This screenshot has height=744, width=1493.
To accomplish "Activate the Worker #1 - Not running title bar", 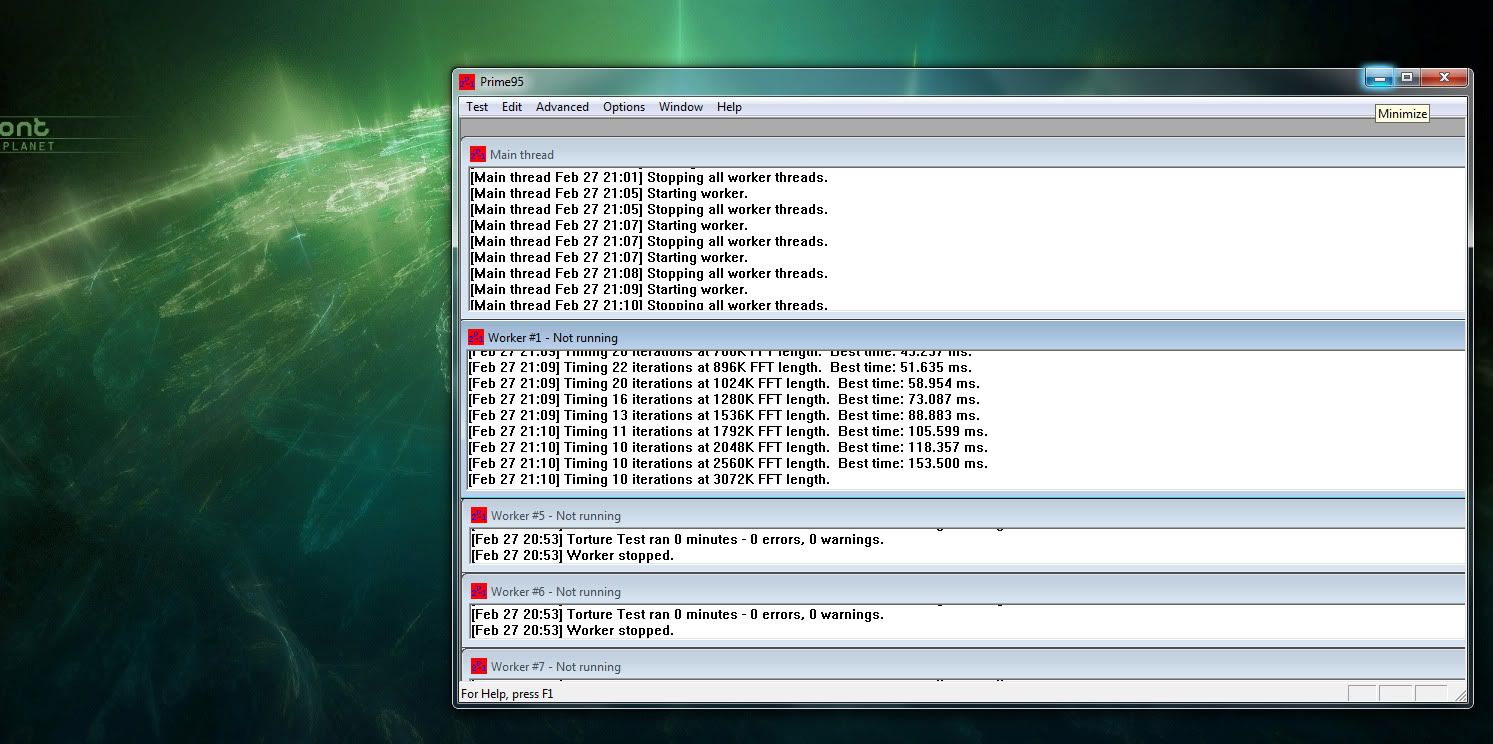I will click(x=963, y=337).
